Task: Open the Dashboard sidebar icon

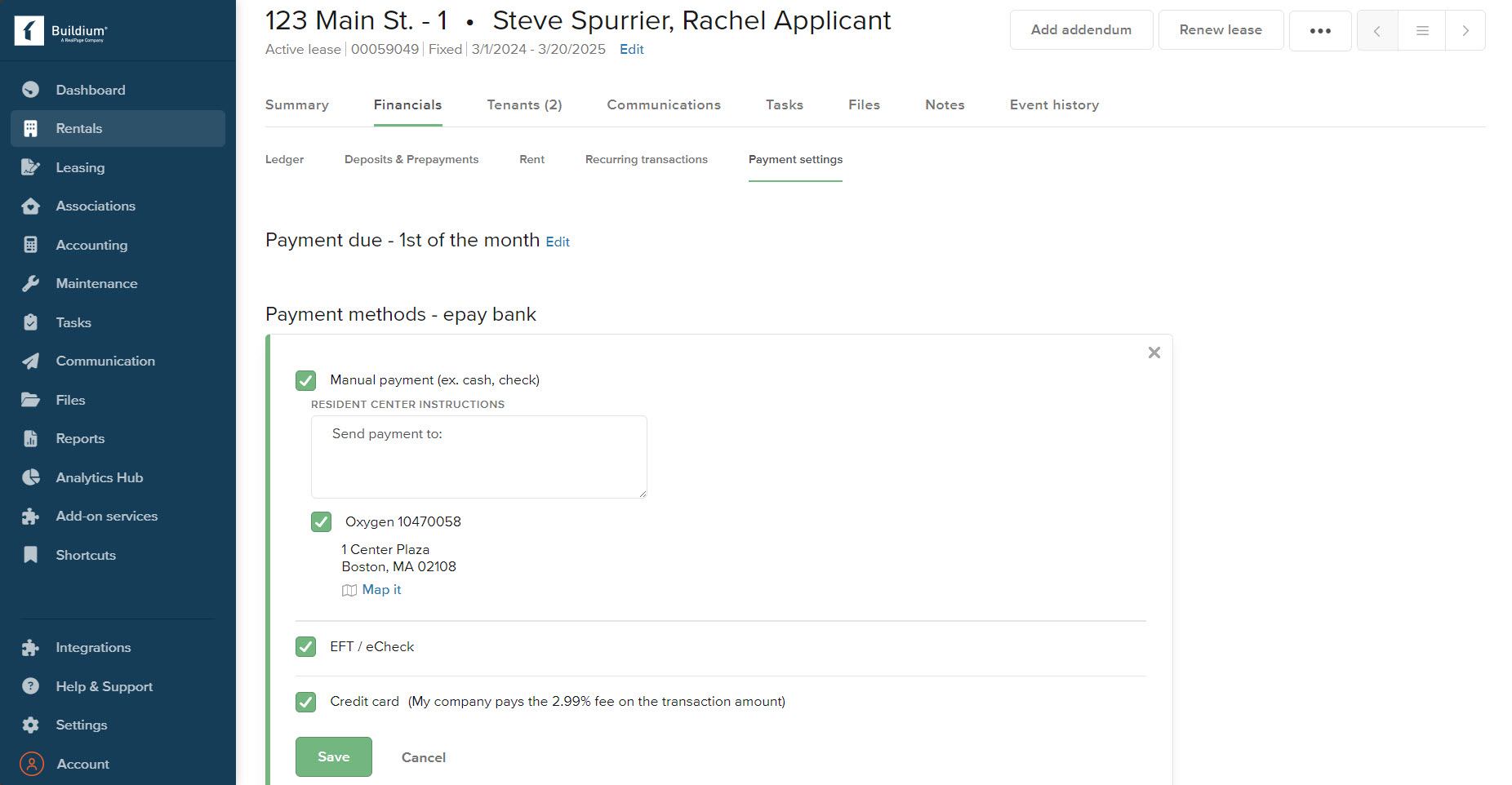Action: click(31, 90)
